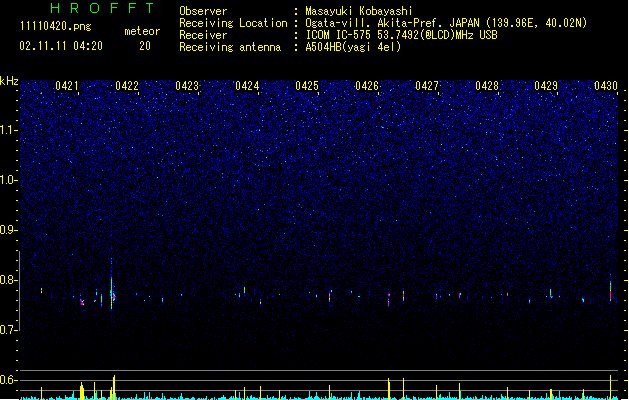Click the Receiving antenna label
Image resolution: width=629 pixels, height=400 pixels.
tap(230, 47)
